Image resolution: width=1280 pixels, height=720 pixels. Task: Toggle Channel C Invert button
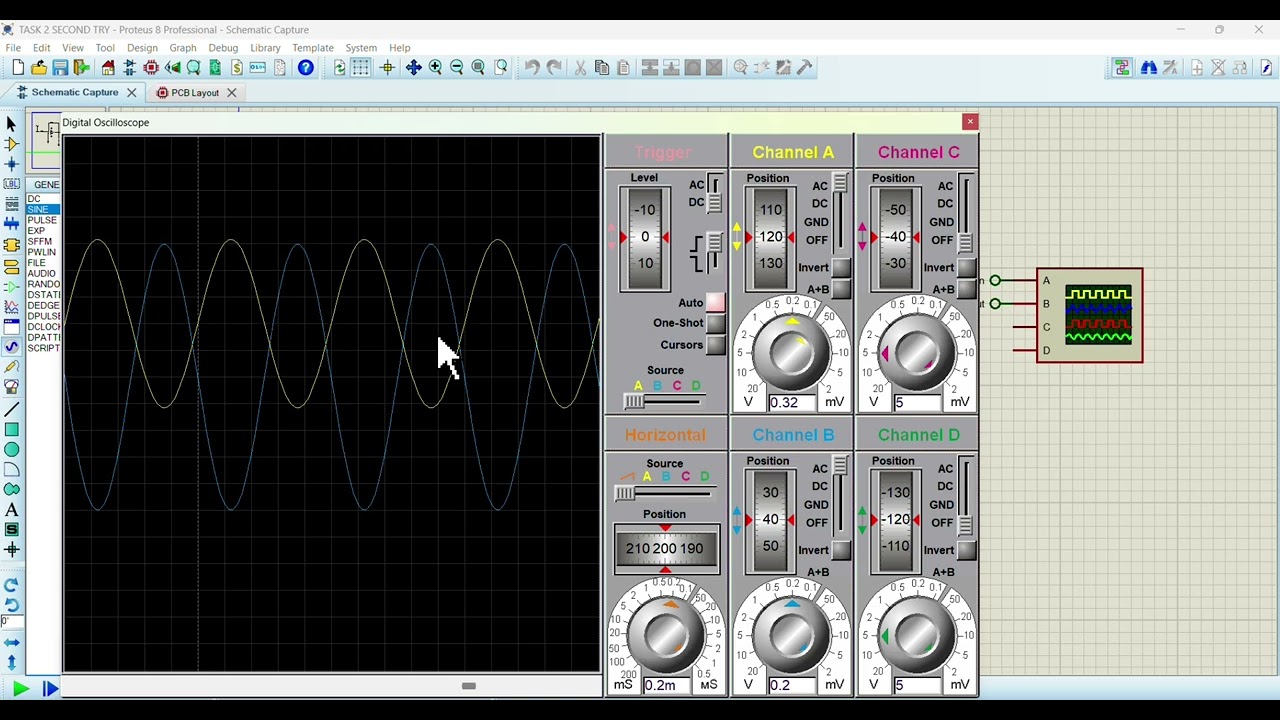point(966,268)
